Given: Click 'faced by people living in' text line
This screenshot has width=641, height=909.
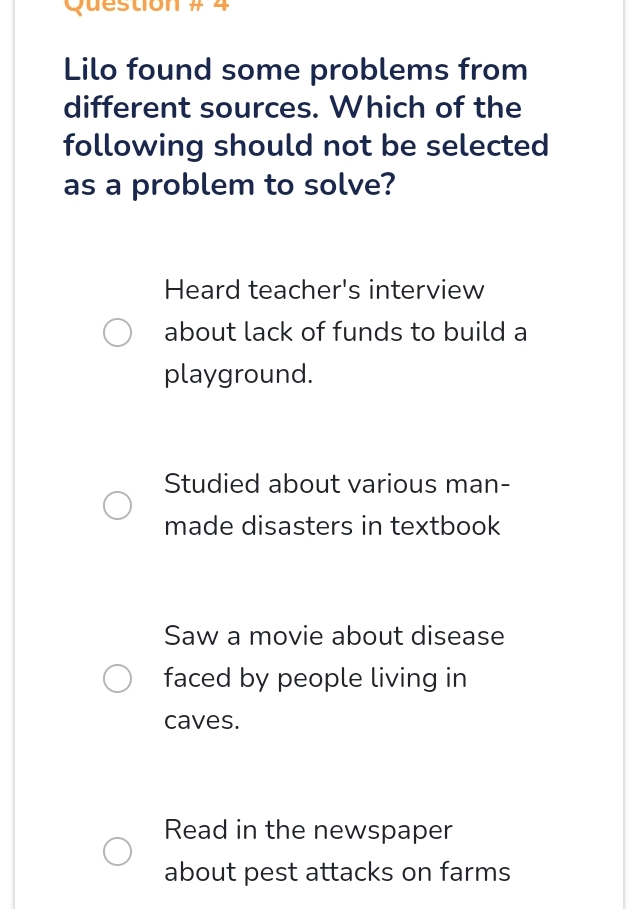Looking at the screenshot, I should click(315, 679).
